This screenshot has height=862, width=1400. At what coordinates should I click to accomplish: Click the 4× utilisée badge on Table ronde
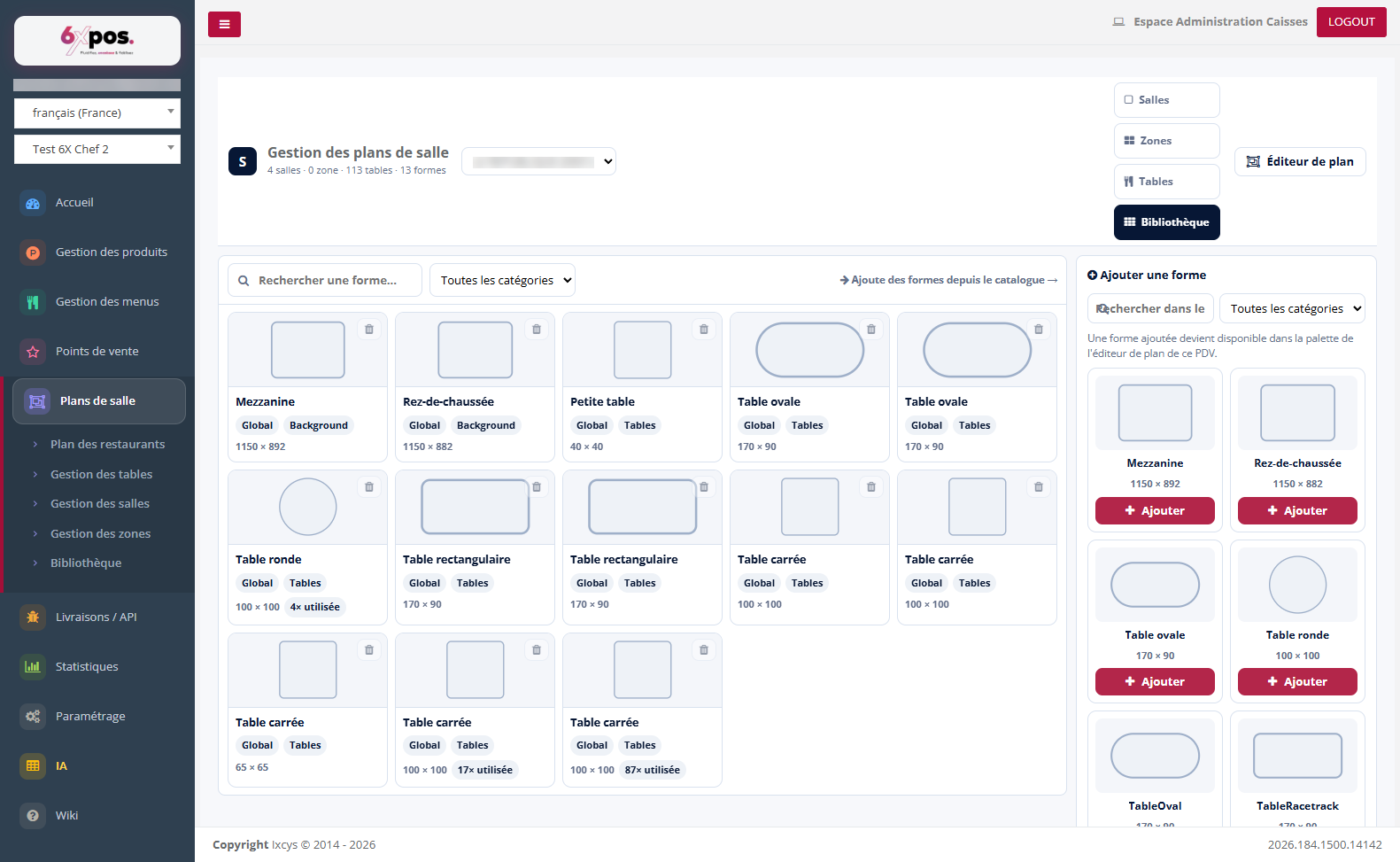(315, 608)
